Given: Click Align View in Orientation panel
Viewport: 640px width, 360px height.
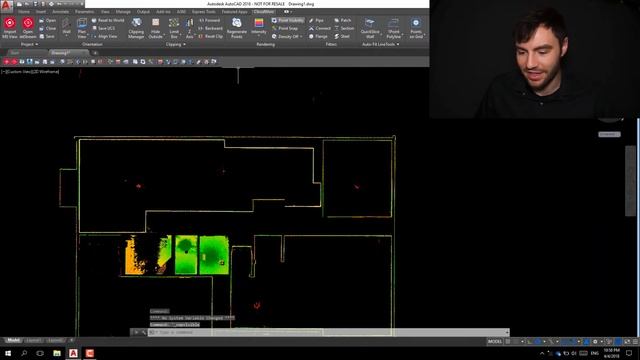Looking at the screenshot, I should tap(104, 36).
